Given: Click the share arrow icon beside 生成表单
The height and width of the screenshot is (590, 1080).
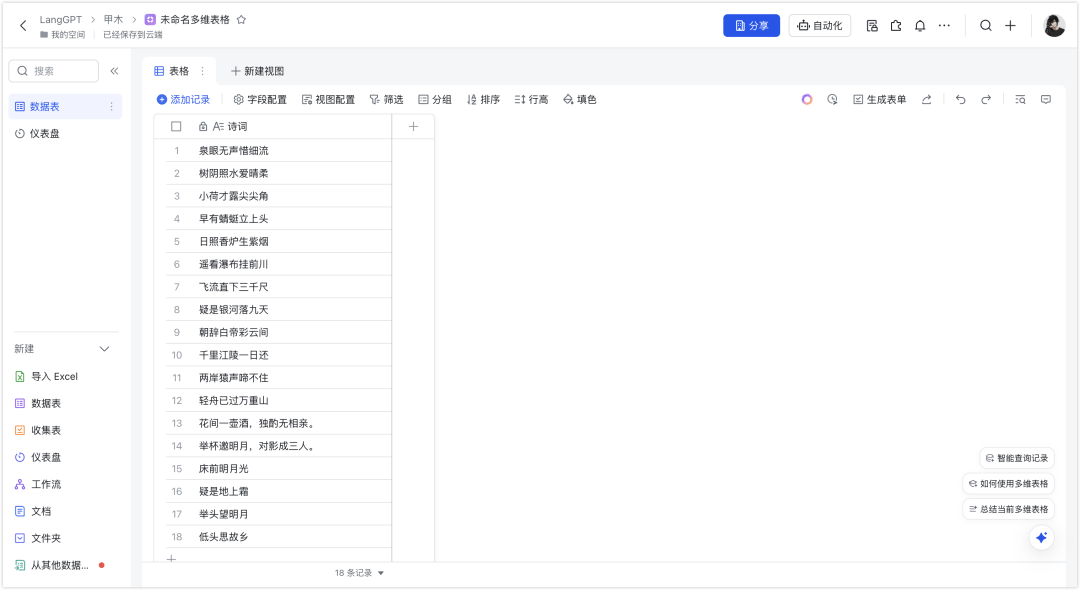Looking at the screenshot, I should pos(927,99).
